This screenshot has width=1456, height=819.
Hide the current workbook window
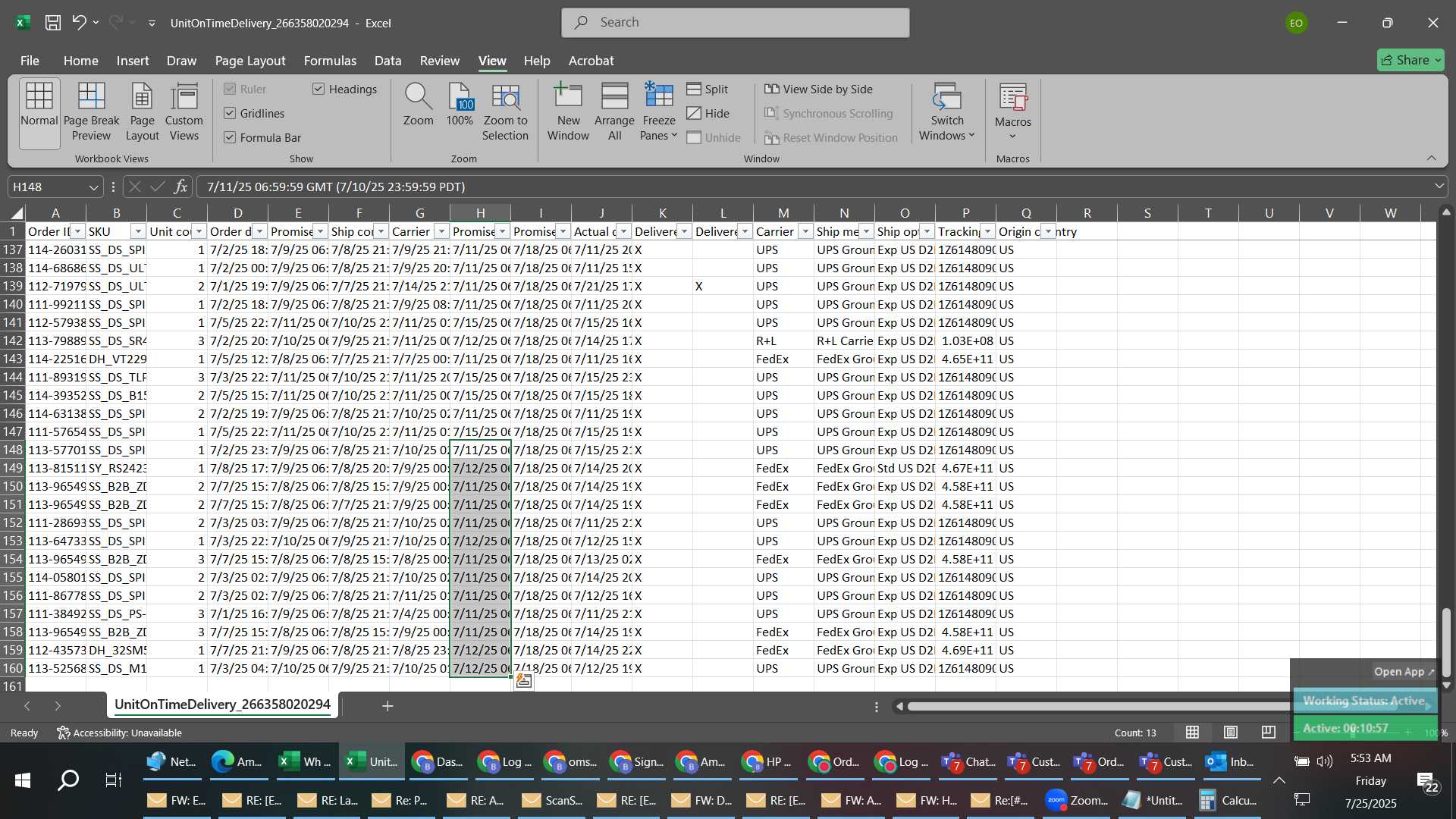click(x=708, y=113)
